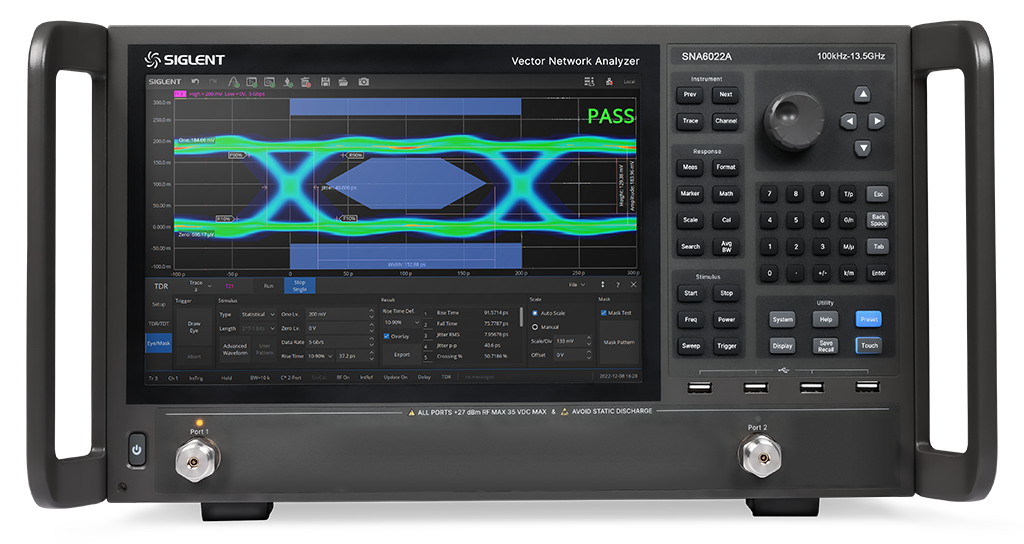Click the Port 1 connector

[x=197, y=460]
